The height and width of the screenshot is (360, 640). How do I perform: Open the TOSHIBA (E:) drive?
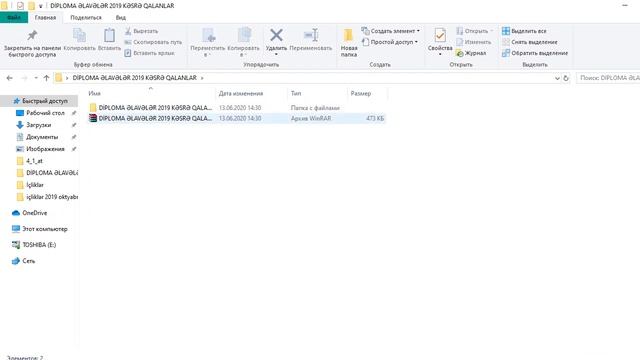34,245
